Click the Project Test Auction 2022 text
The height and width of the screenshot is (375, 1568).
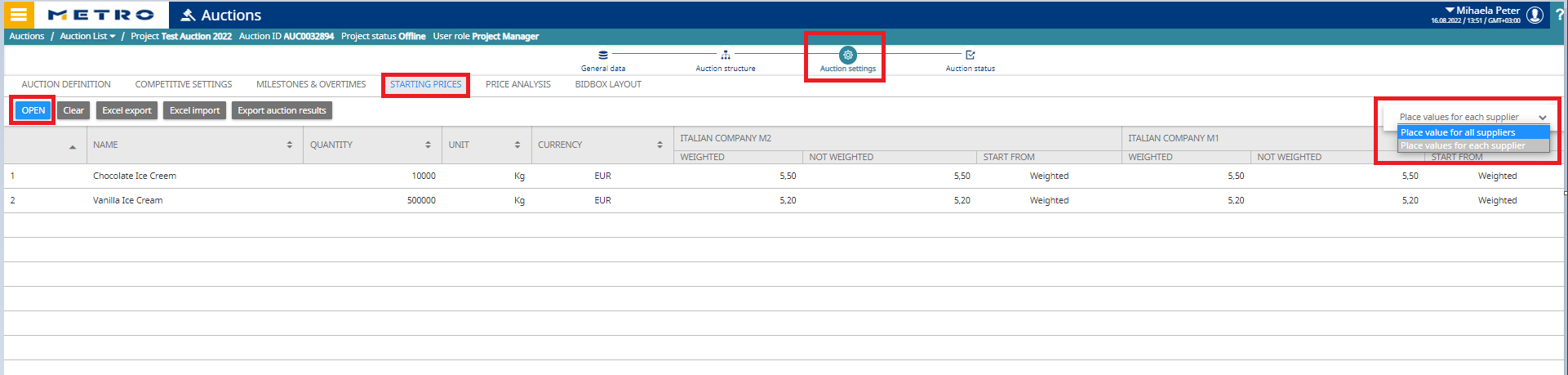(181, 36)
